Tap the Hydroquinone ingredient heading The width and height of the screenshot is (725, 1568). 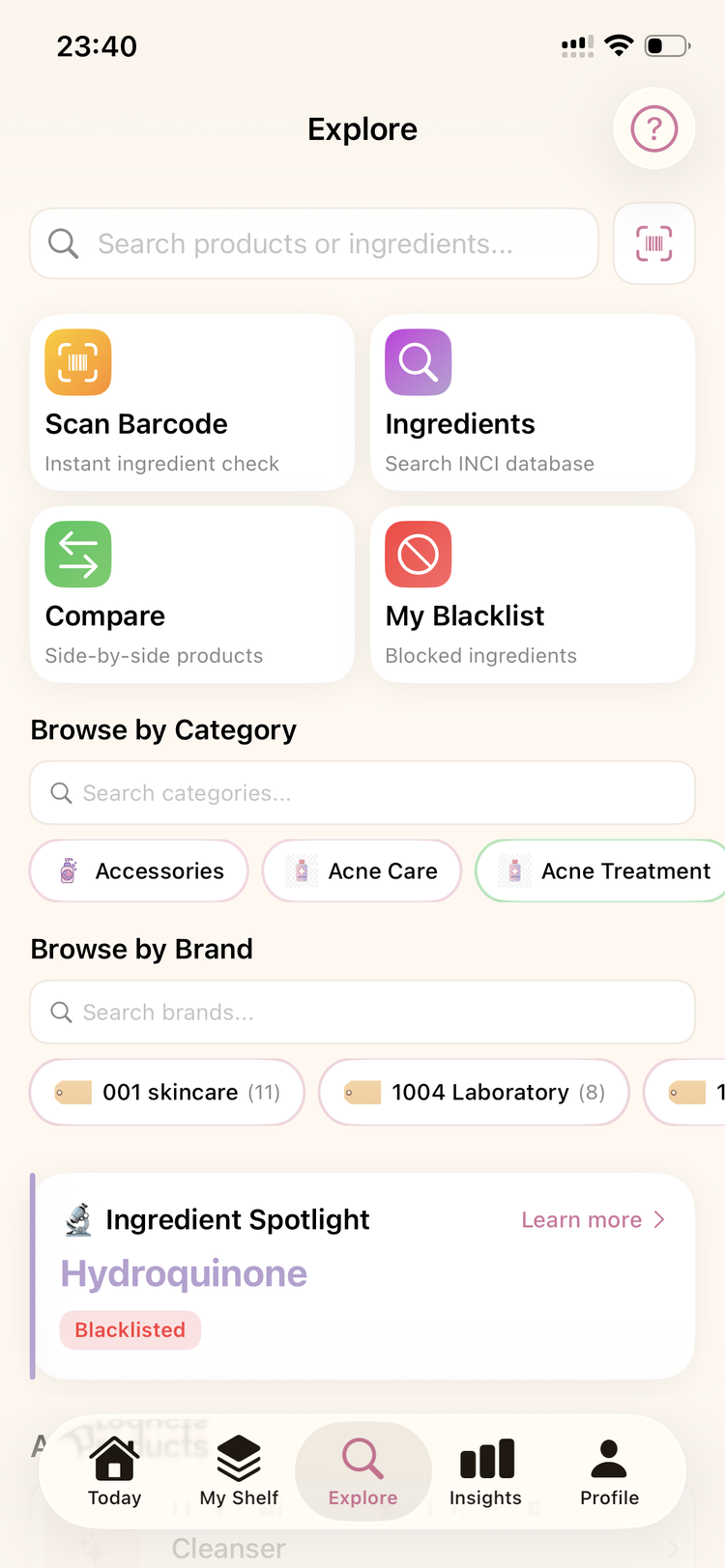click(x=184, y=1273)
